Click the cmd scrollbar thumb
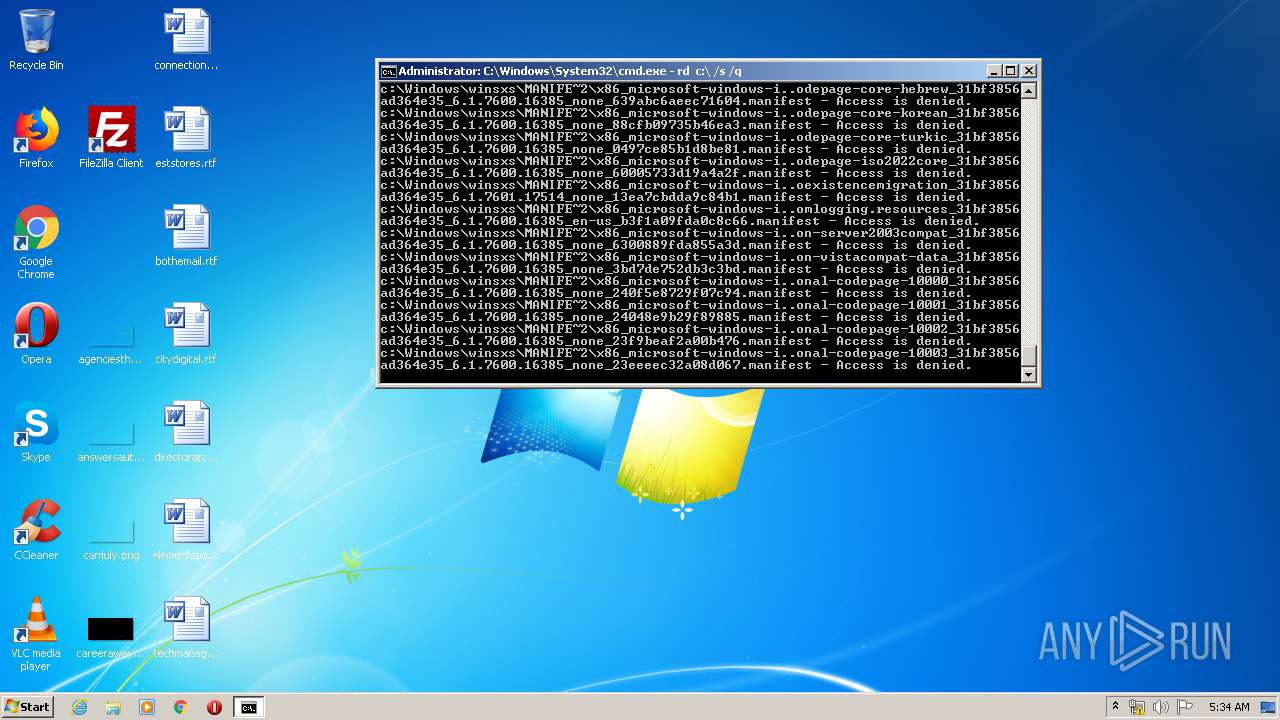This screenshot has width=1280, height=720. (1028, 356)
